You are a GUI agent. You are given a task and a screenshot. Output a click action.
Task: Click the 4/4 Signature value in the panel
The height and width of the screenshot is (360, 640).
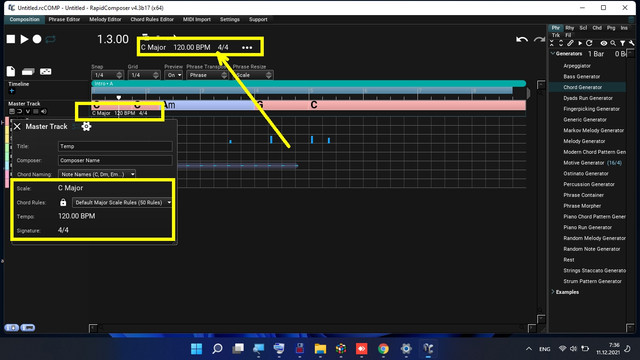[63, 230]
